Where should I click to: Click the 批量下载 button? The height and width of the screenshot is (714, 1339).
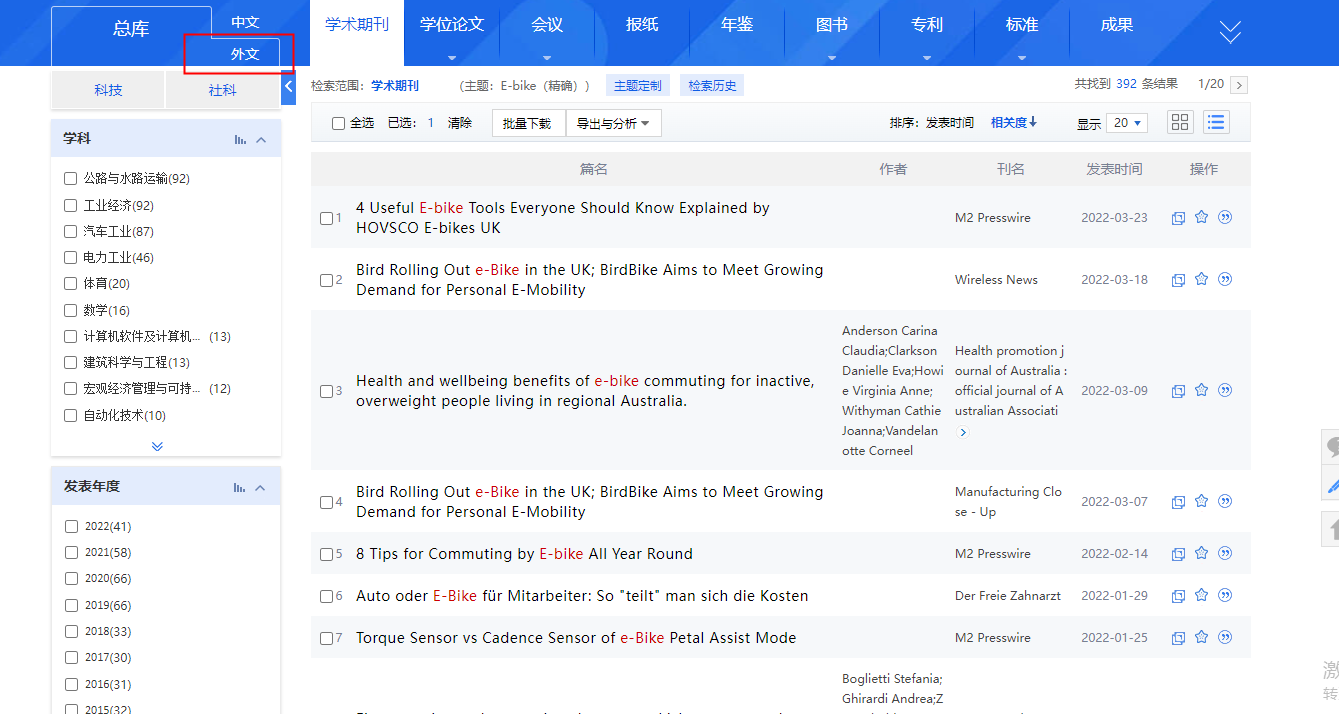527,124
